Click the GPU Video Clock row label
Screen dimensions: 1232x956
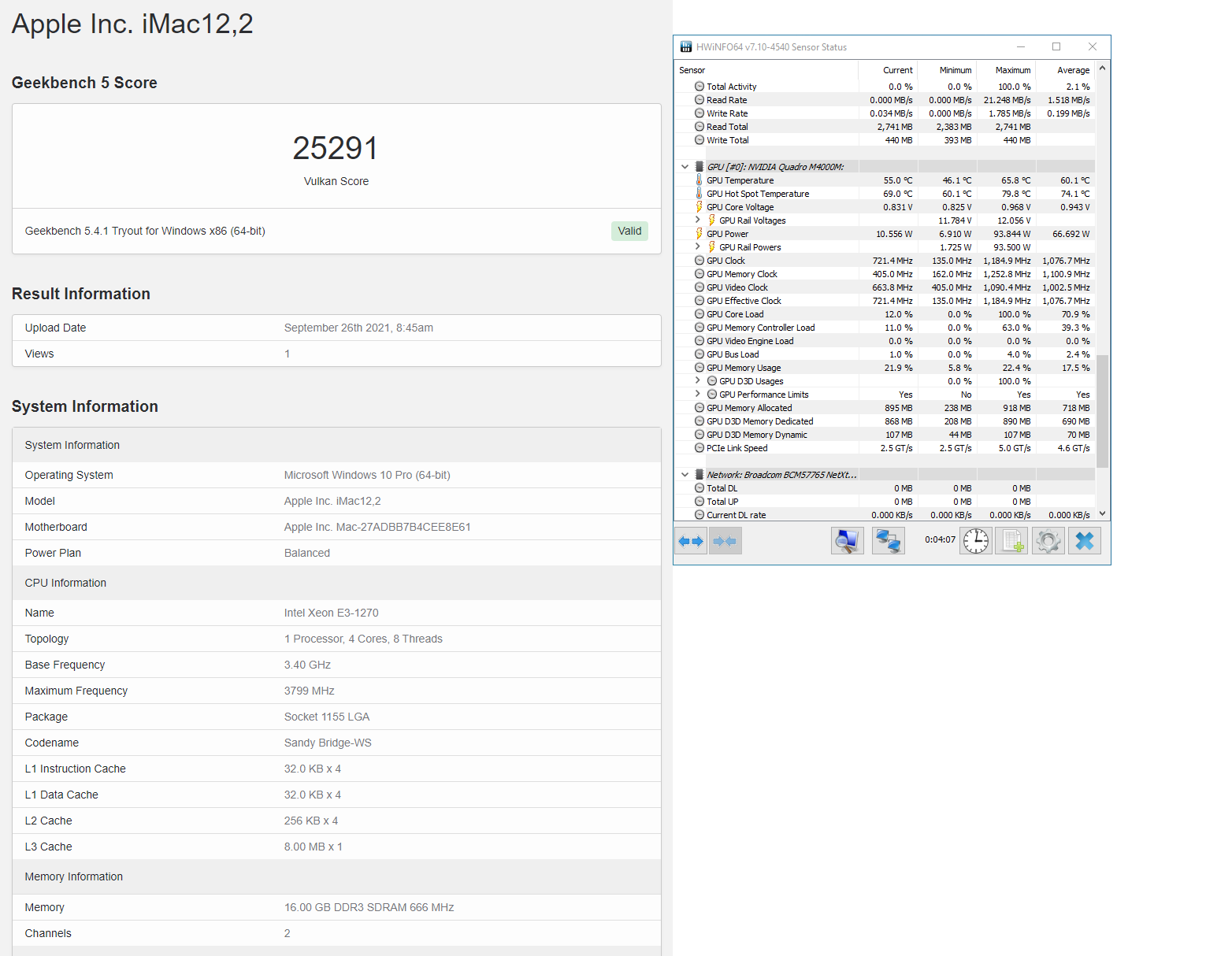coord(737,287)
